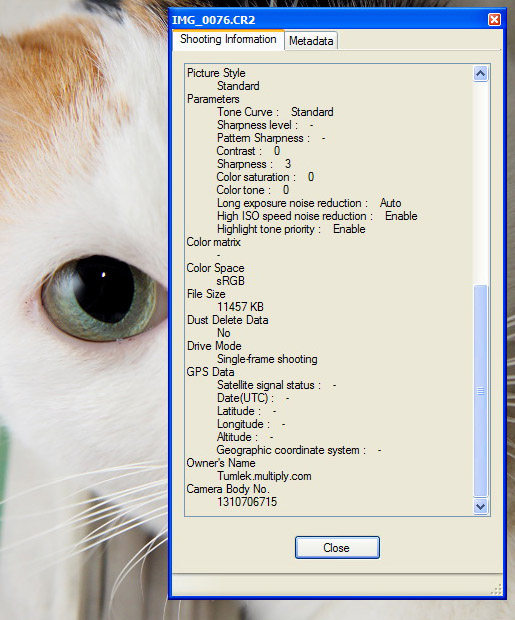The image size is (515, 620).
Task: Select the High ISO speed noise reduction line
Action: point(317,216)
